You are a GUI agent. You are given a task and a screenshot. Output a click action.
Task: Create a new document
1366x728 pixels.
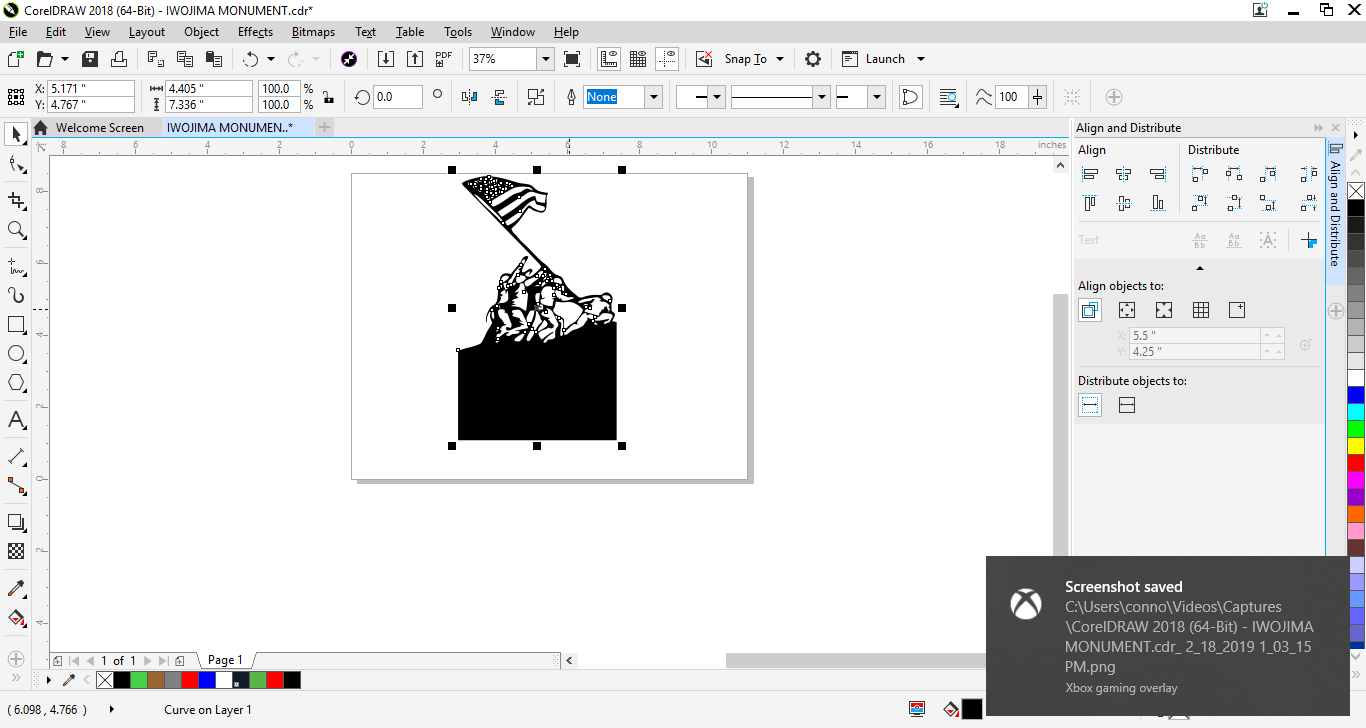16,59
